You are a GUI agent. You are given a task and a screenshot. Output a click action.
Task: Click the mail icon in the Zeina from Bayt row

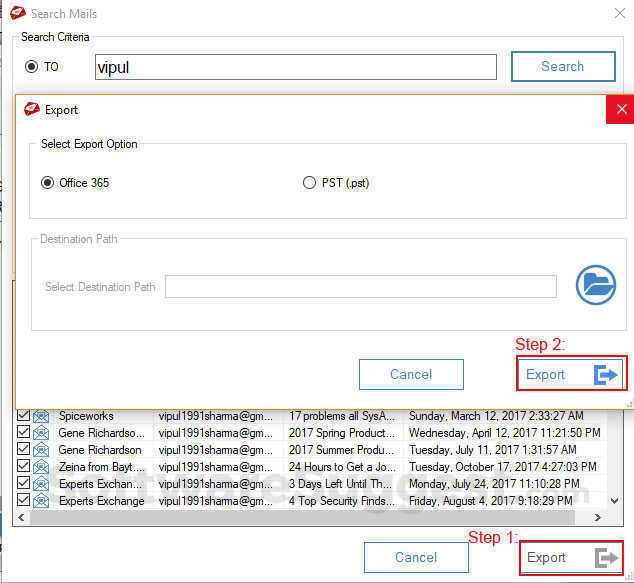coord(41,467)
